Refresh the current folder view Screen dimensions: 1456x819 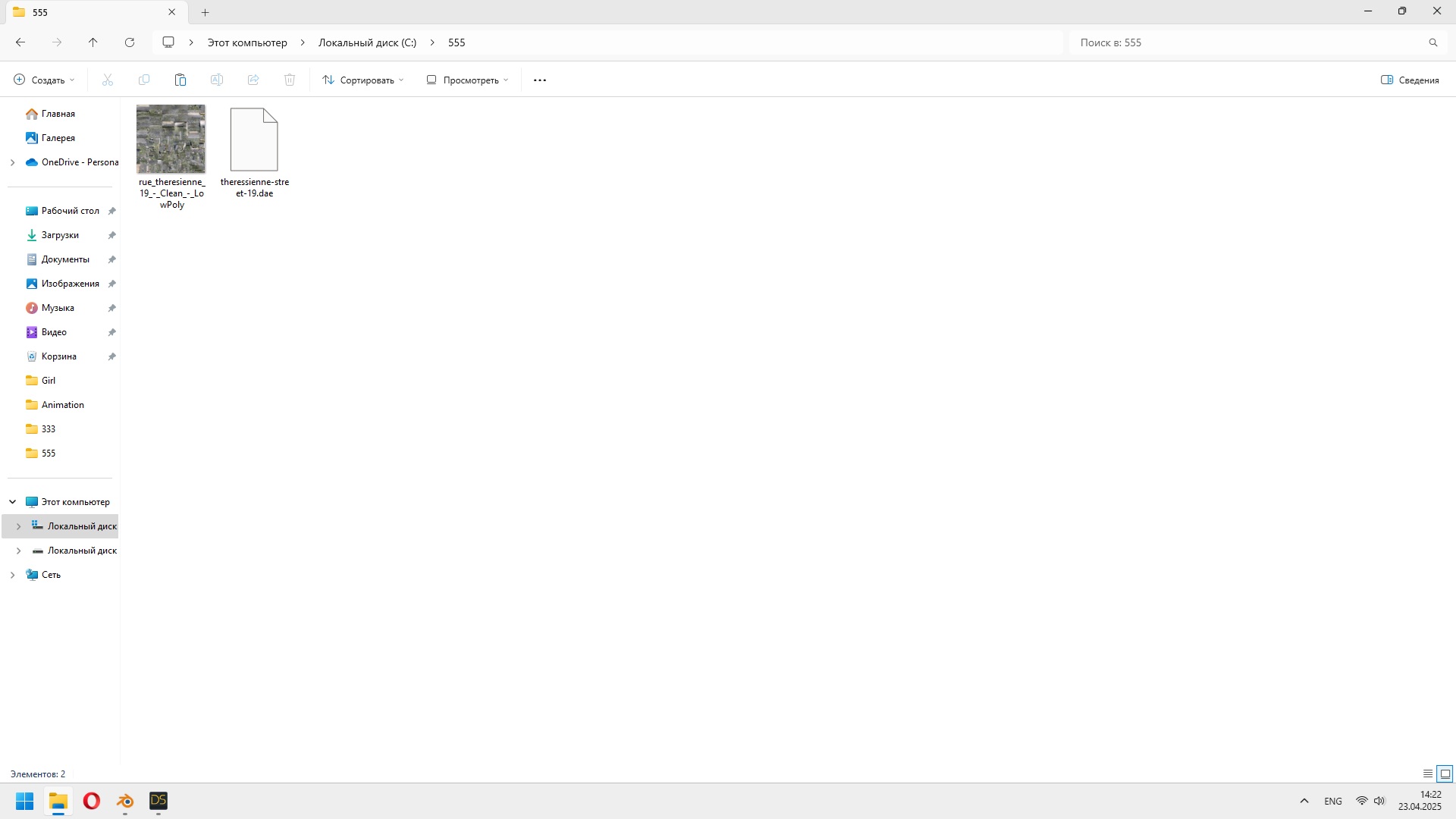130,42
